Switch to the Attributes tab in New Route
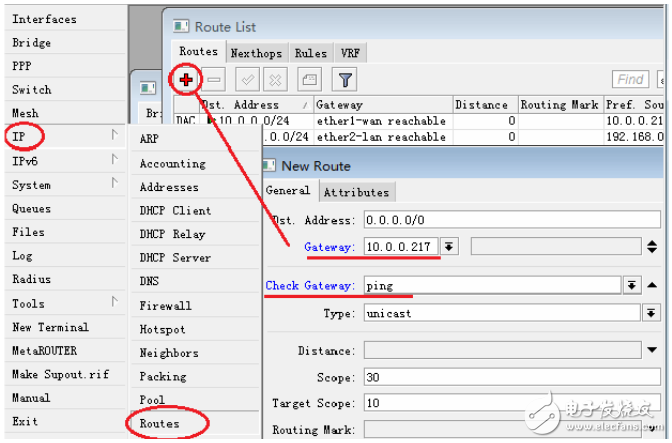 357,192
